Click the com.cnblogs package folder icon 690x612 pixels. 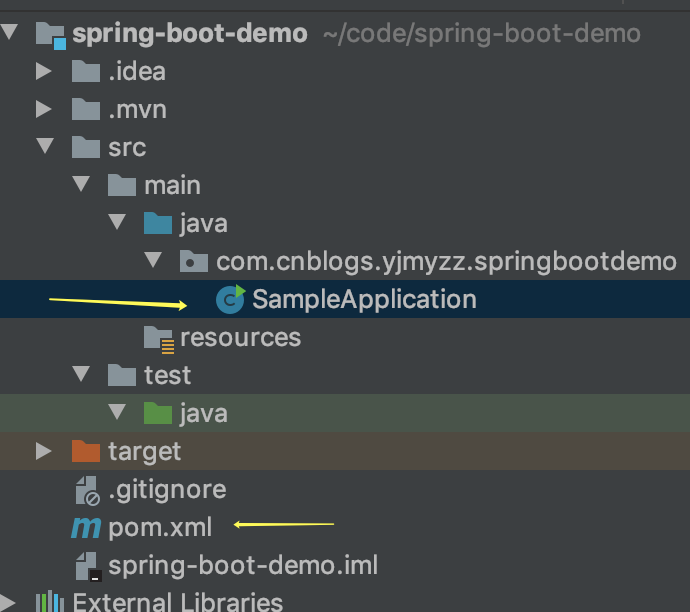click(x=194, y=261)
